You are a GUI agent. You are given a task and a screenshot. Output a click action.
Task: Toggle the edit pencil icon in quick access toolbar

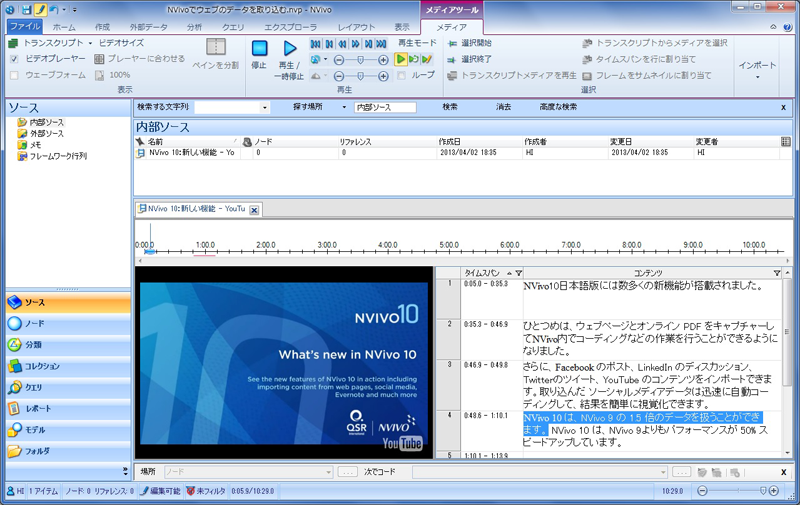[x=40, y=9]
